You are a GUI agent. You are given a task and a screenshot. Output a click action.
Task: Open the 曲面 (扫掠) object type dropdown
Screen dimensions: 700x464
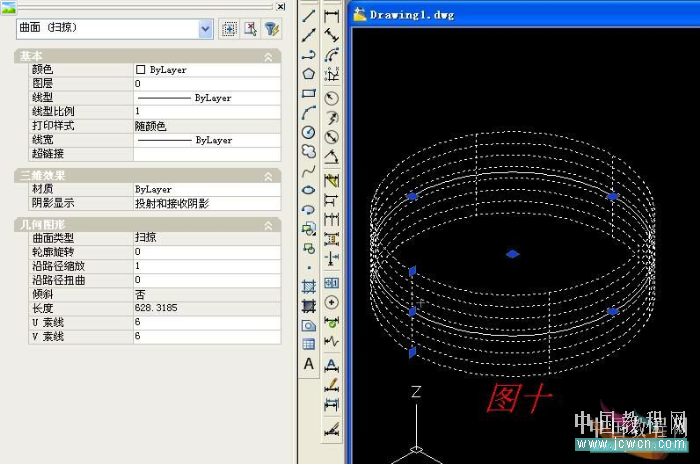[x=206, y=29]
